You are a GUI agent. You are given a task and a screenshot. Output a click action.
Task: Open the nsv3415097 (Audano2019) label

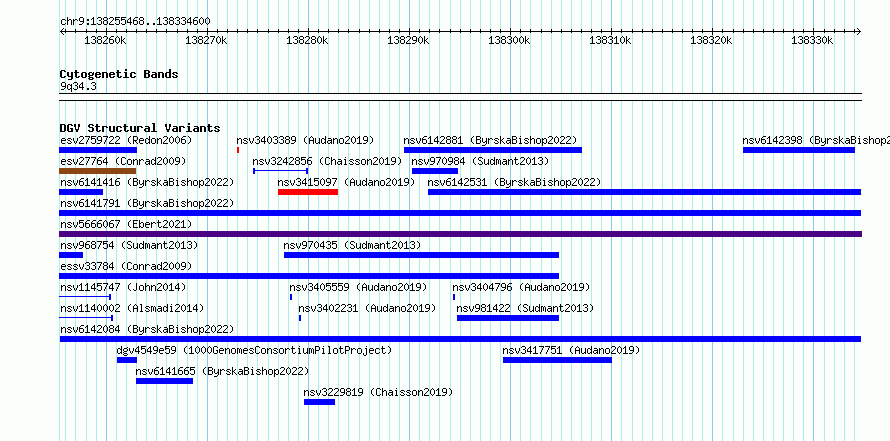346,182
